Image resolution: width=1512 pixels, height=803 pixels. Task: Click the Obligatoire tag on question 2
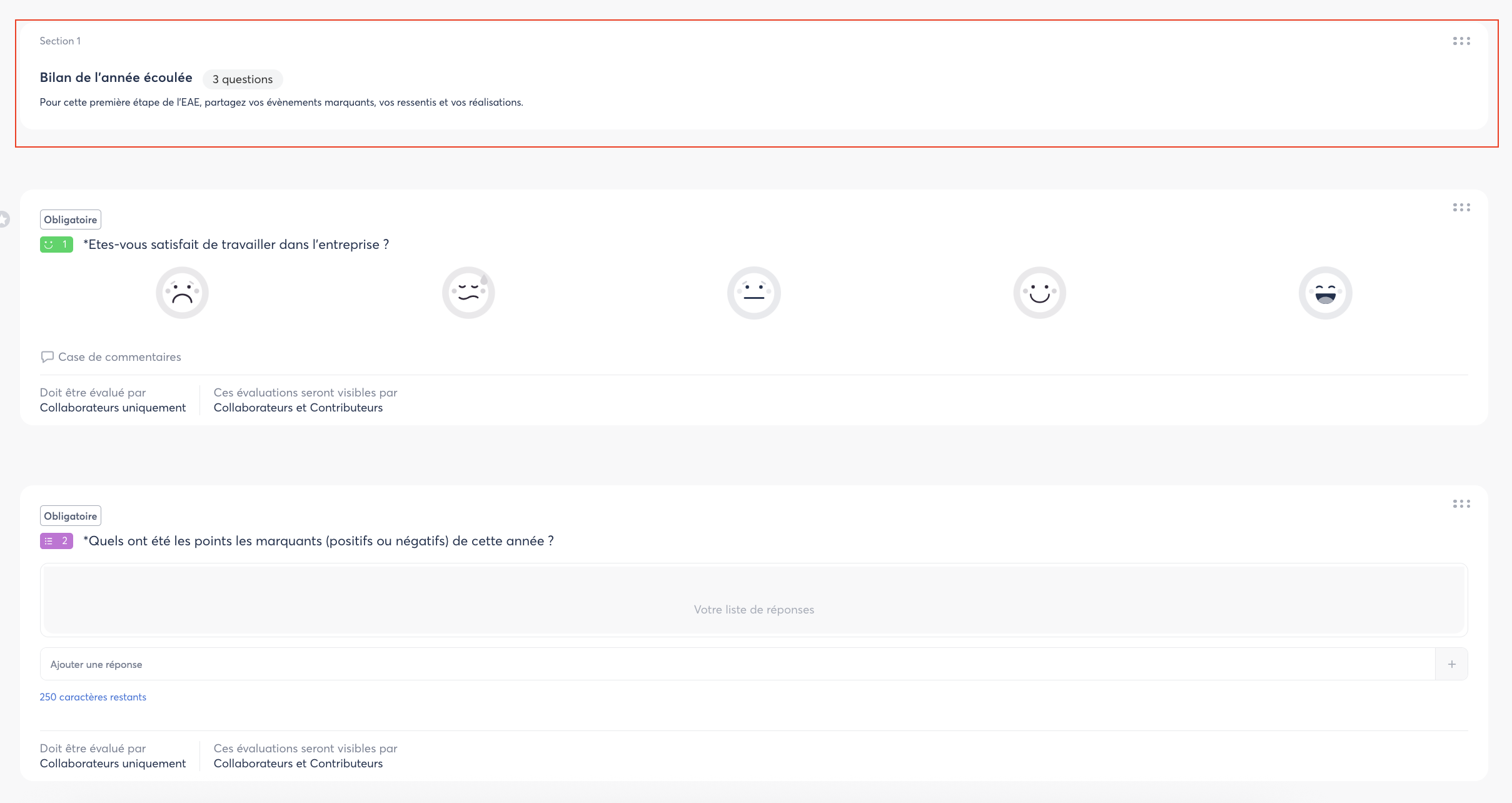click(71, 516)
